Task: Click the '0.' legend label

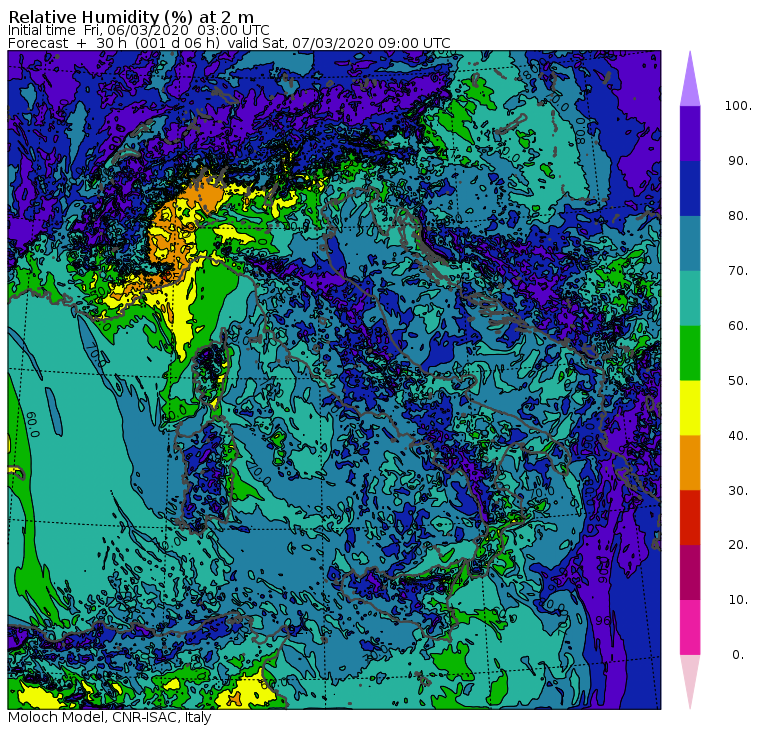Action: [x=738, y=655]
